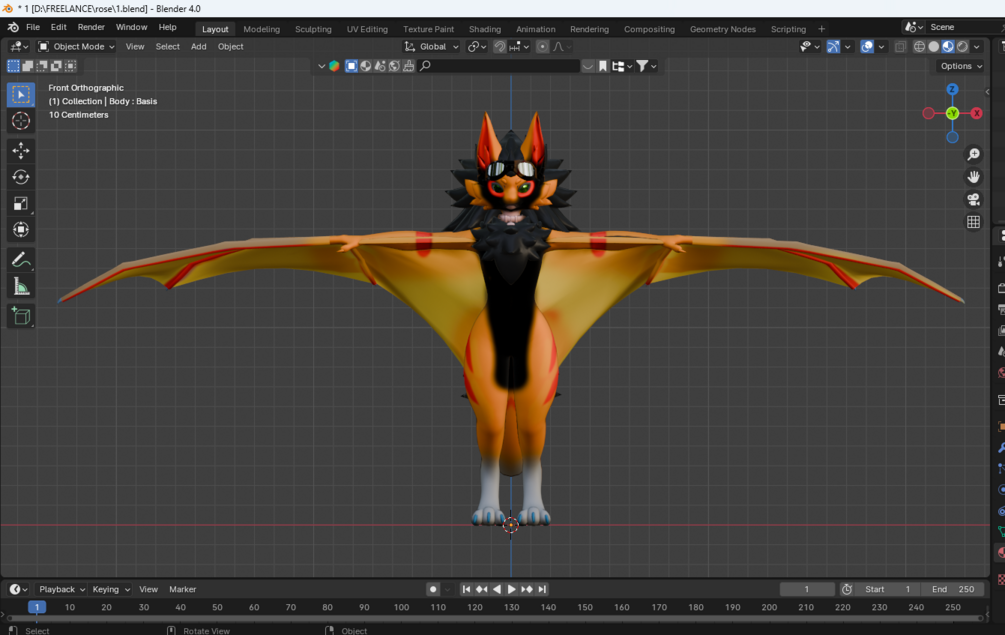Select the Scale tool
The width and height of the screenshot is (1005, 635).
(21, 203)
